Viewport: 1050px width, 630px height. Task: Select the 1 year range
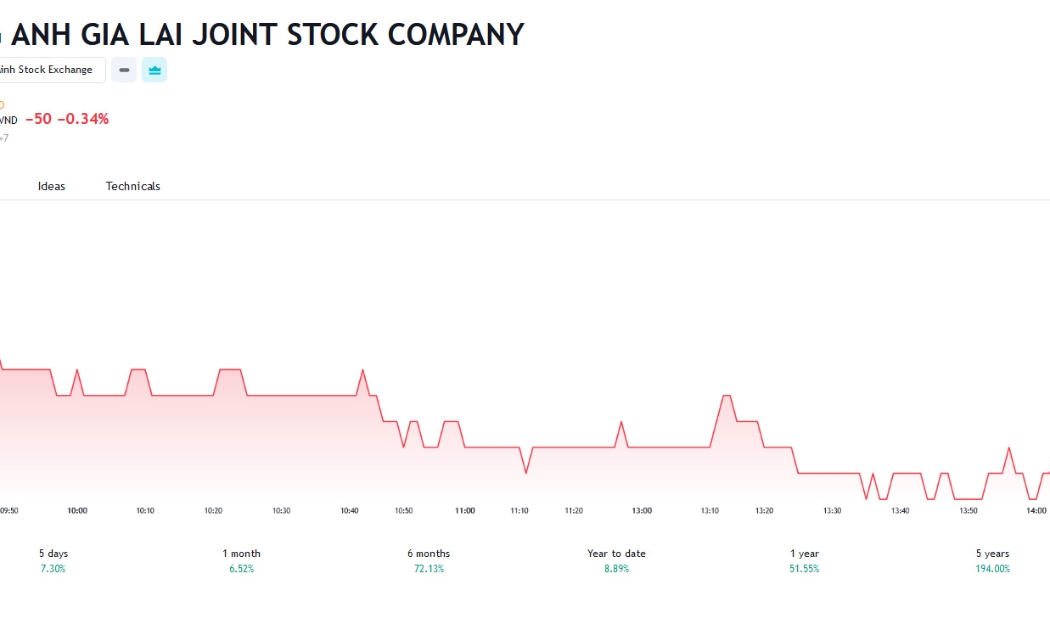[804, 560]
